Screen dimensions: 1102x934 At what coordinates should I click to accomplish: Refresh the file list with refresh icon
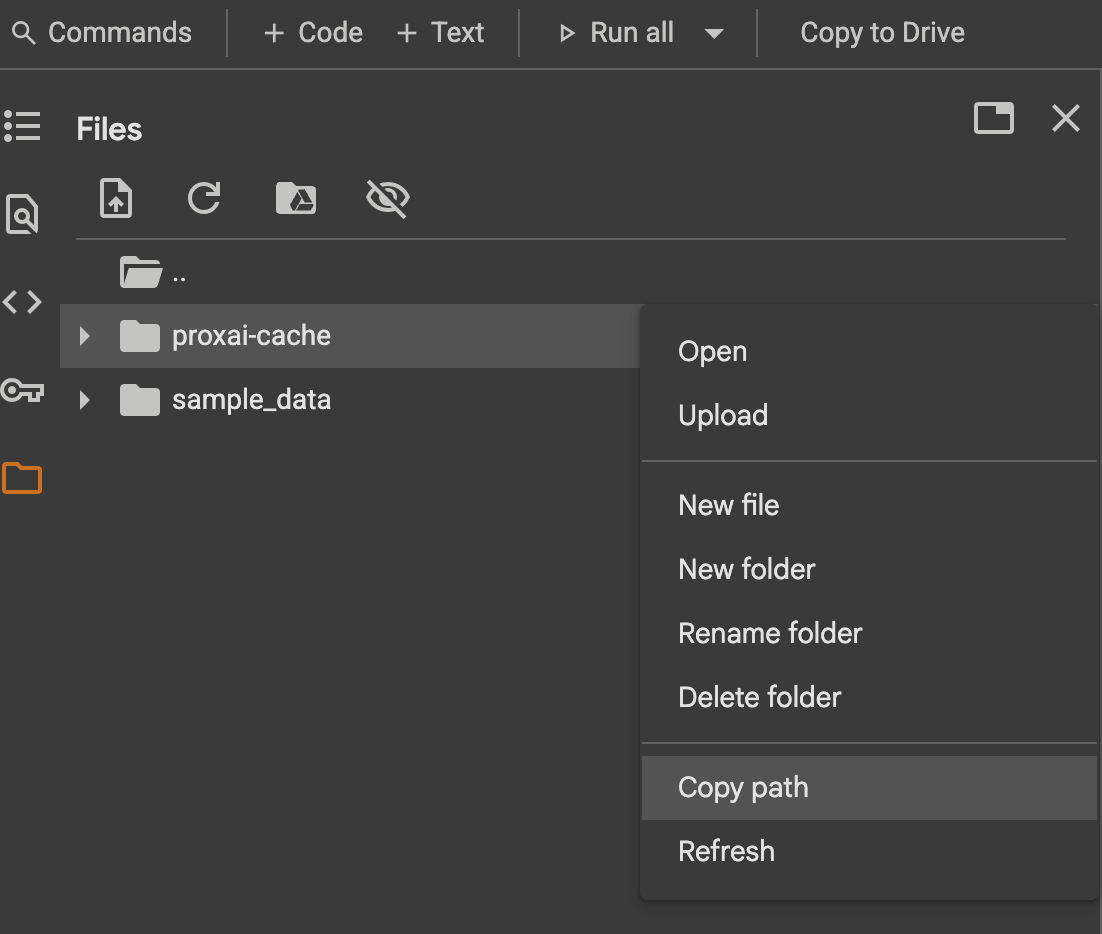coord(204,198)
